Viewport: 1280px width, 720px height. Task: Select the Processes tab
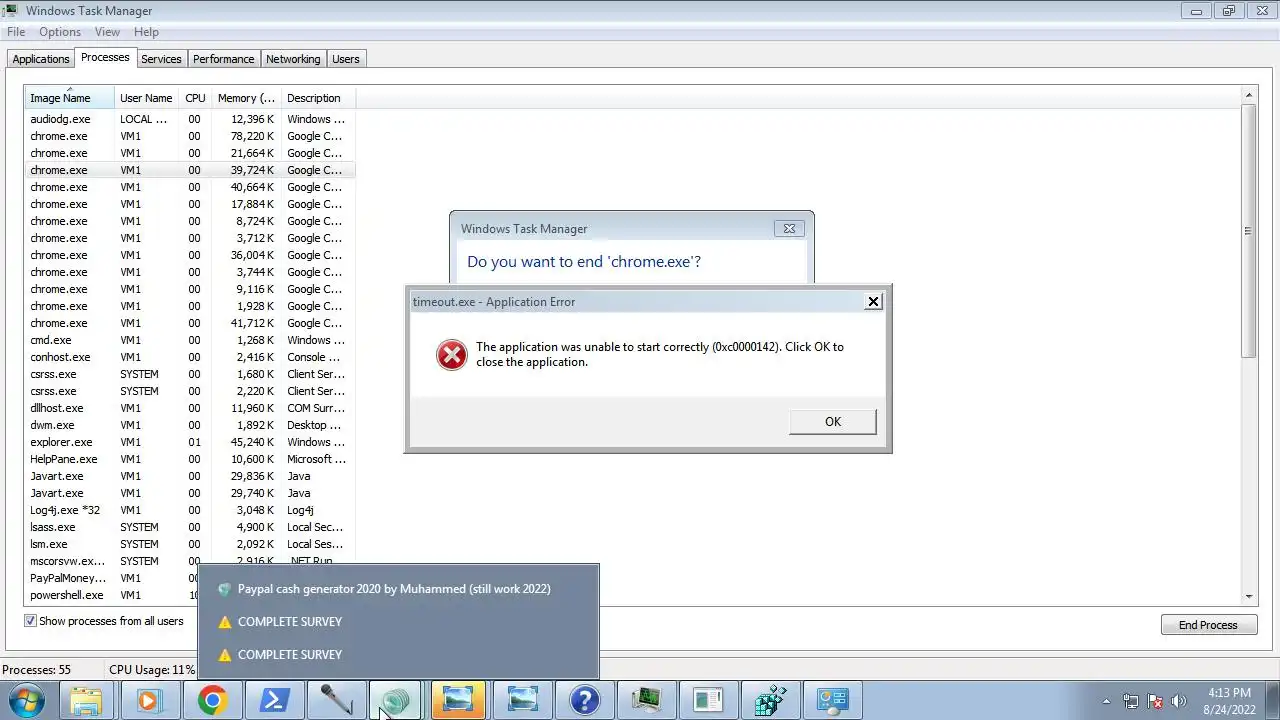pos(105,58)
